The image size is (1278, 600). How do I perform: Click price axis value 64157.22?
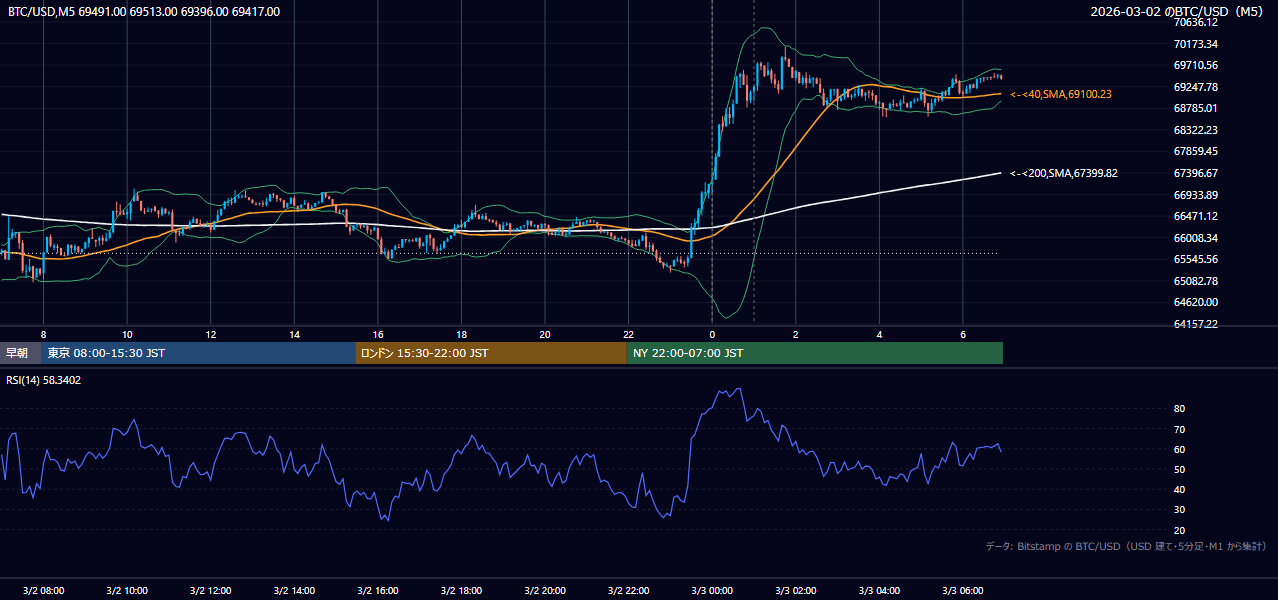(x=1196, y=324)
